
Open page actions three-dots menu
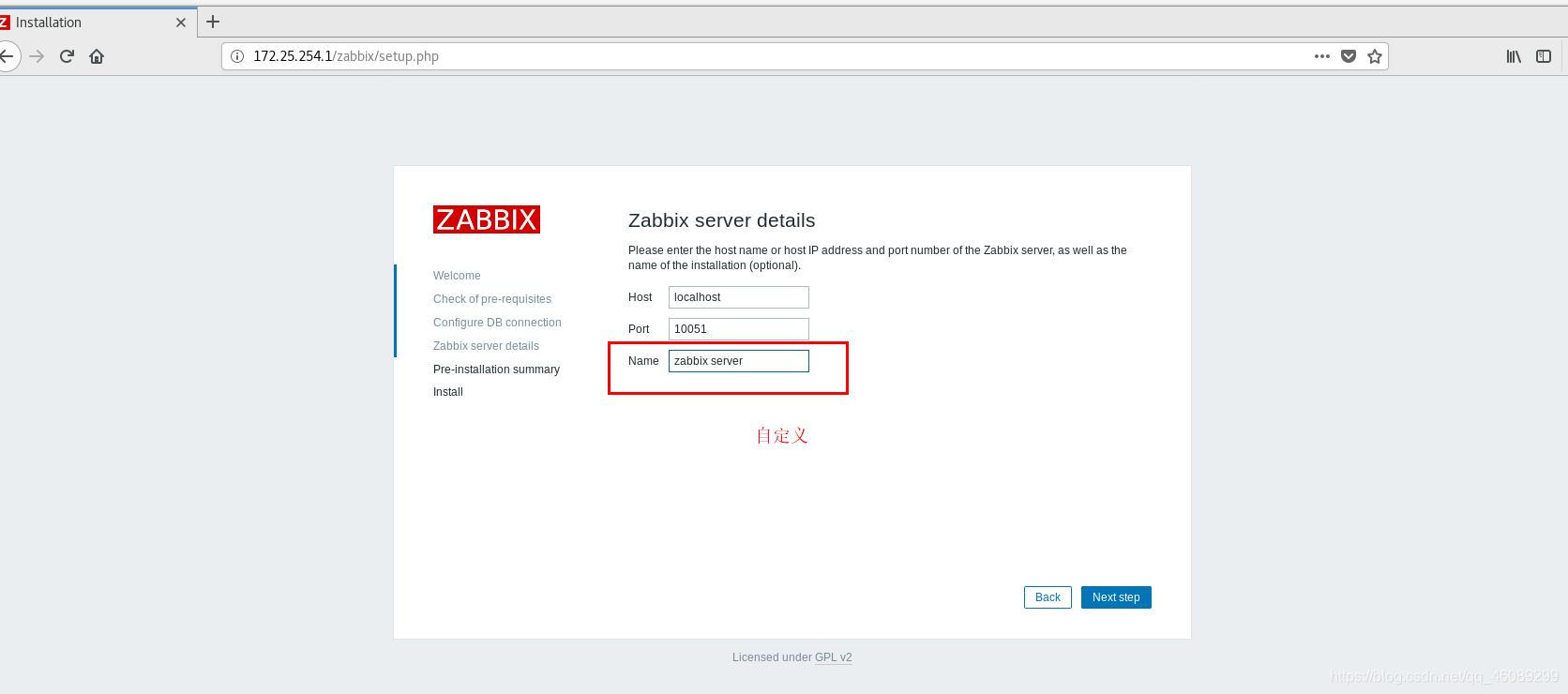1322,56
